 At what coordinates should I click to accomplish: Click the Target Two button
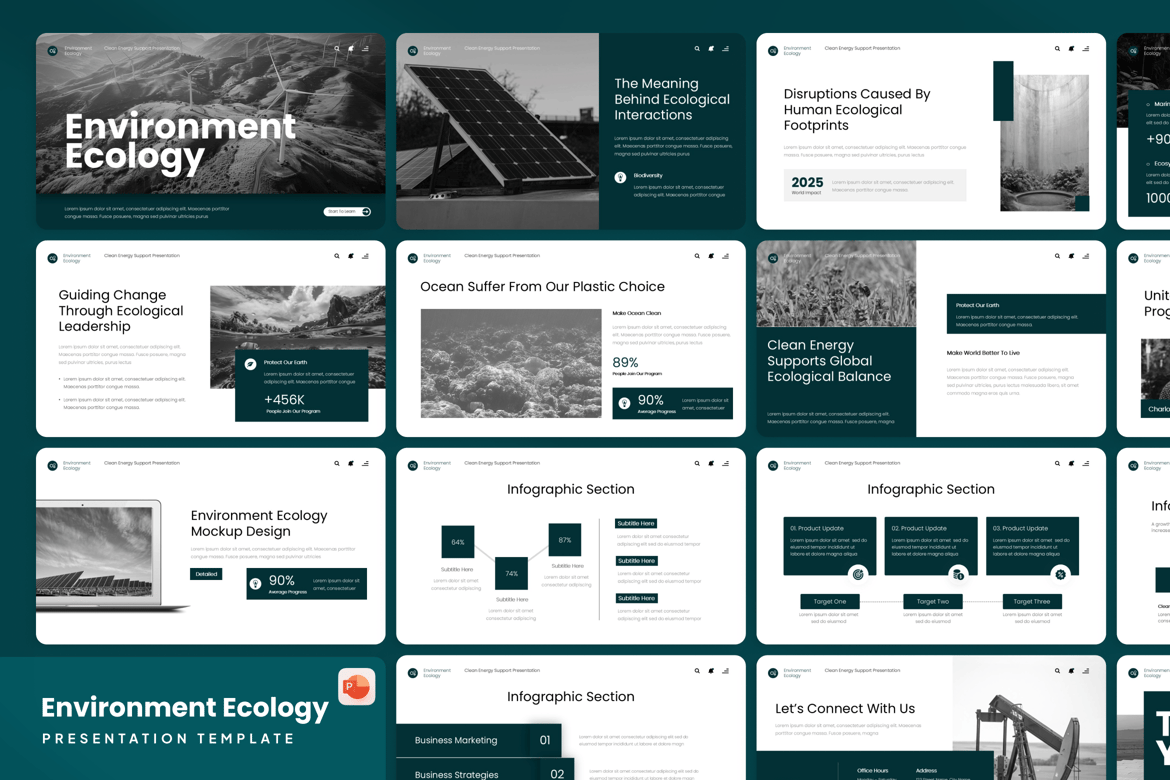[933, 602]
